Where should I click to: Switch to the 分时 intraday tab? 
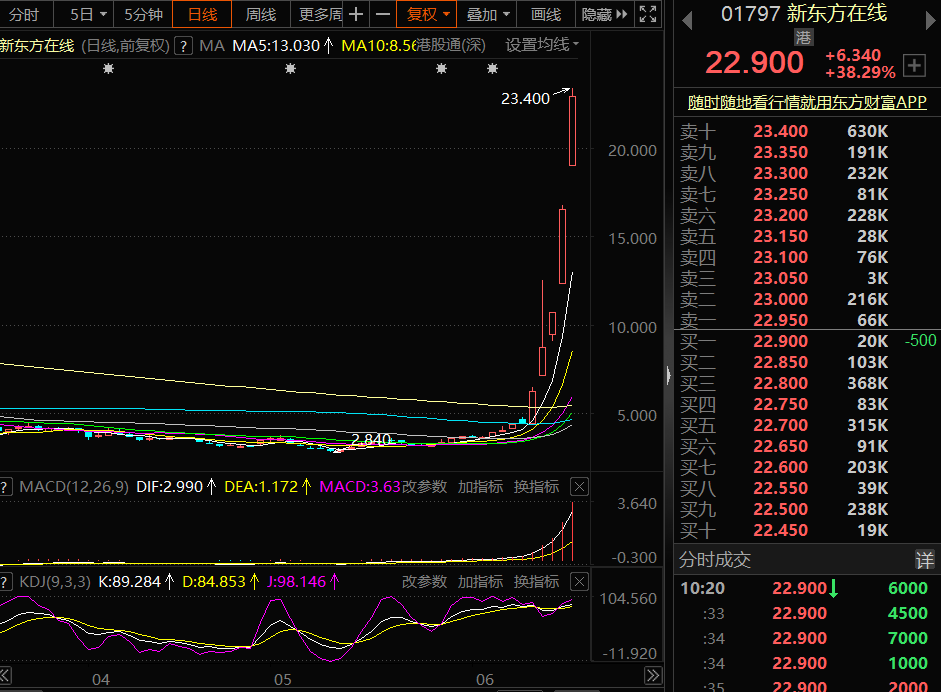pyautogui.click(x=24, y=14)
